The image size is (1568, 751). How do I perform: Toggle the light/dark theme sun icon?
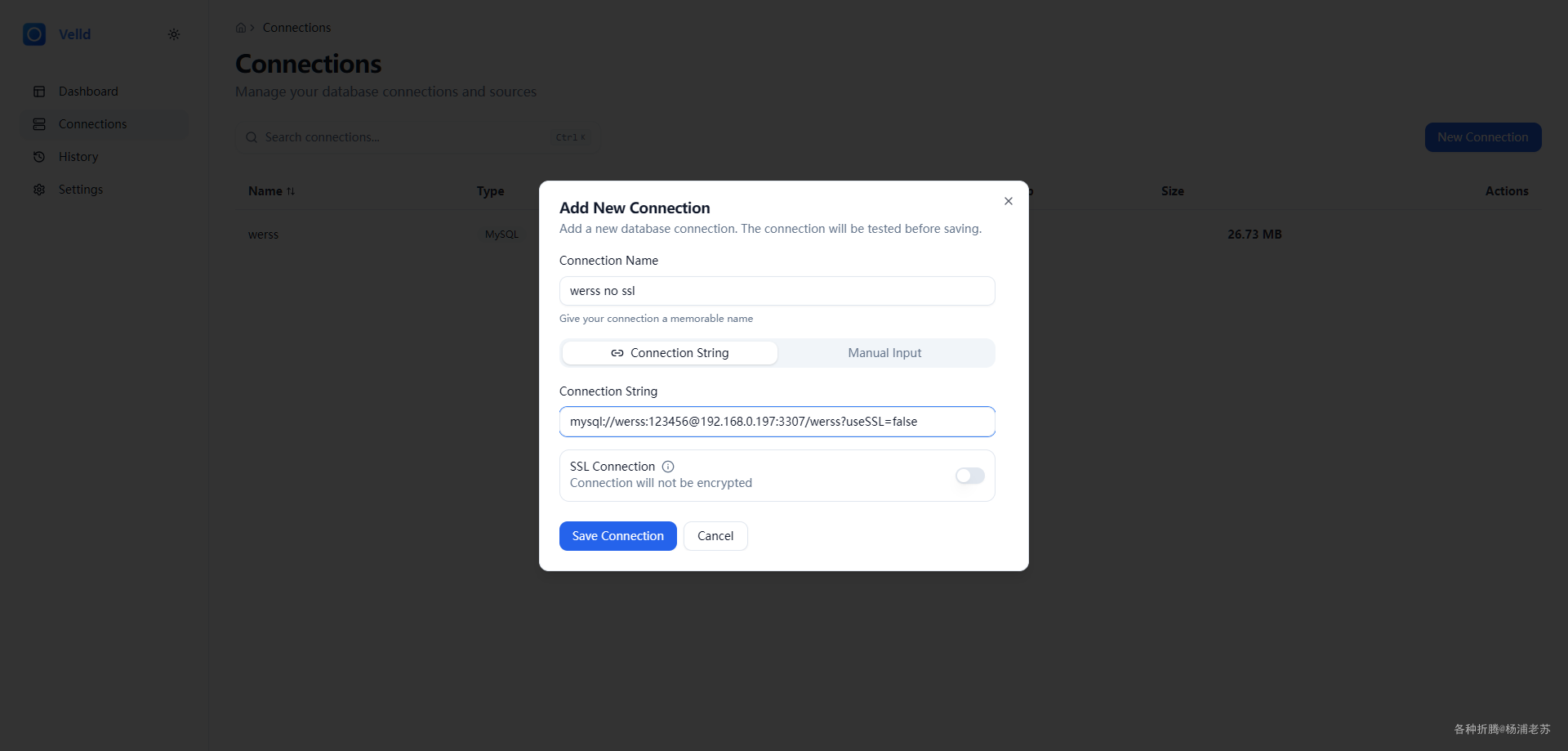tap(174, 34)
